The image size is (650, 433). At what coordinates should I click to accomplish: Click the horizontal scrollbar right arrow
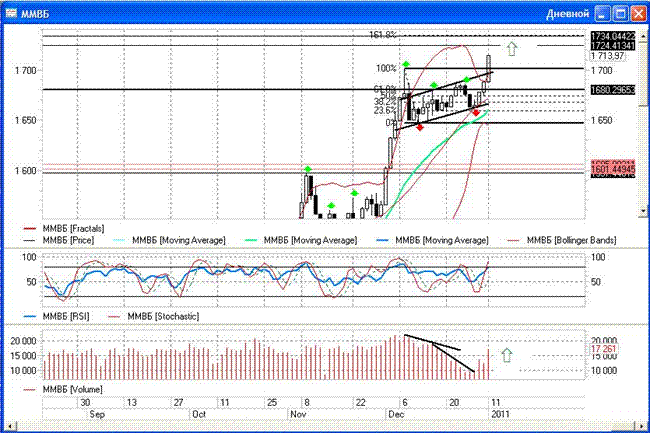coord(639,426)
